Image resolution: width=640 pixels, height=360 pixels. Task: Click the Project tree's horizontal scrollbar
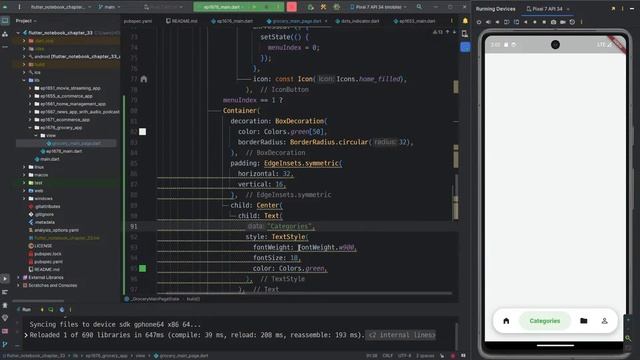pos(38,301)
